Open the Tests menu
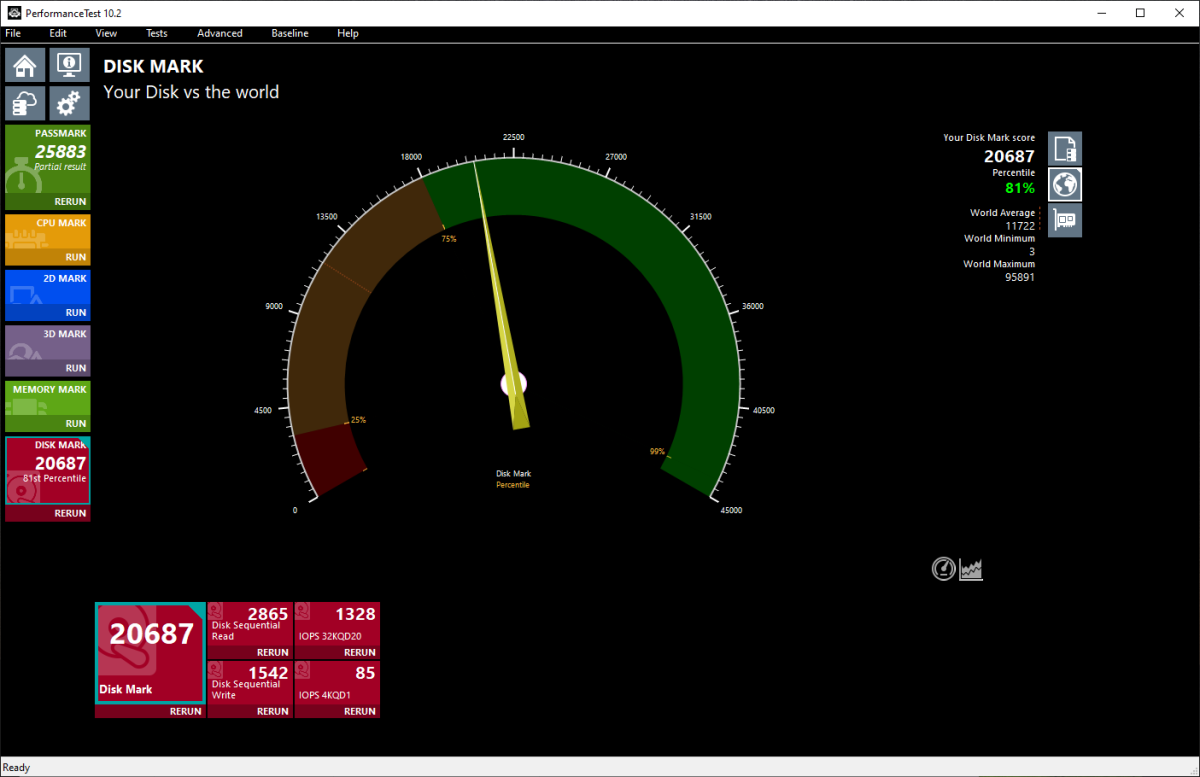The width and height of the screenshot is (1200, 777). [x=157, y=33]
